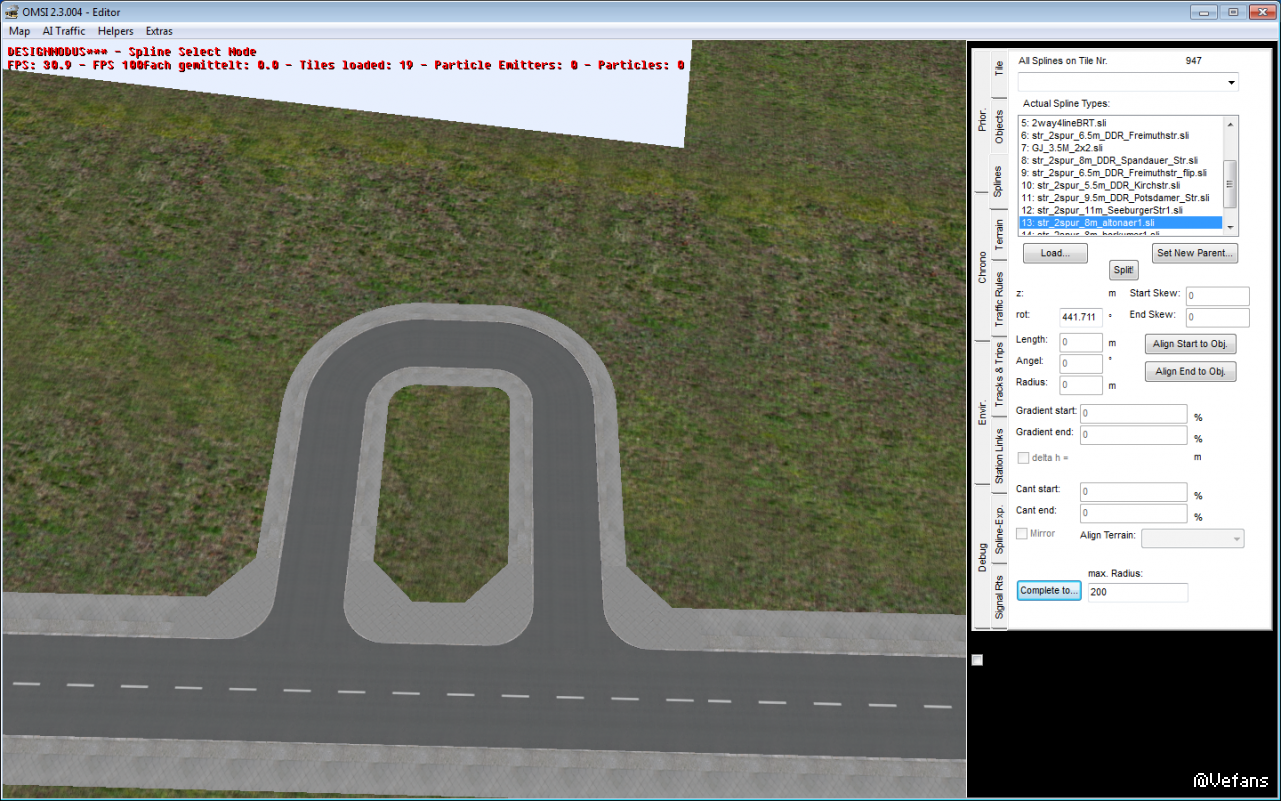
Task: Open the Tracks & Trips tab
Action: click(x=999, y=373)
